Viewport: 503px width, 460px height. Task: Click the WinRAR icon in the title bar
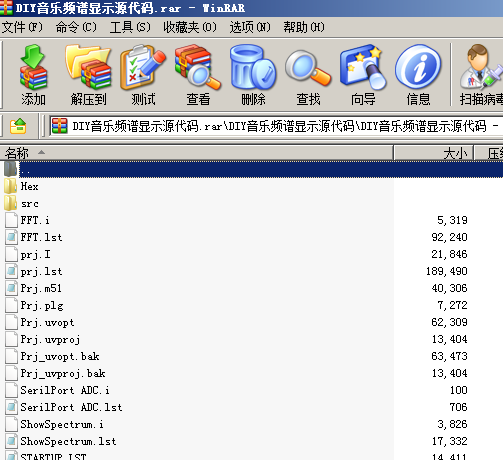6,7
